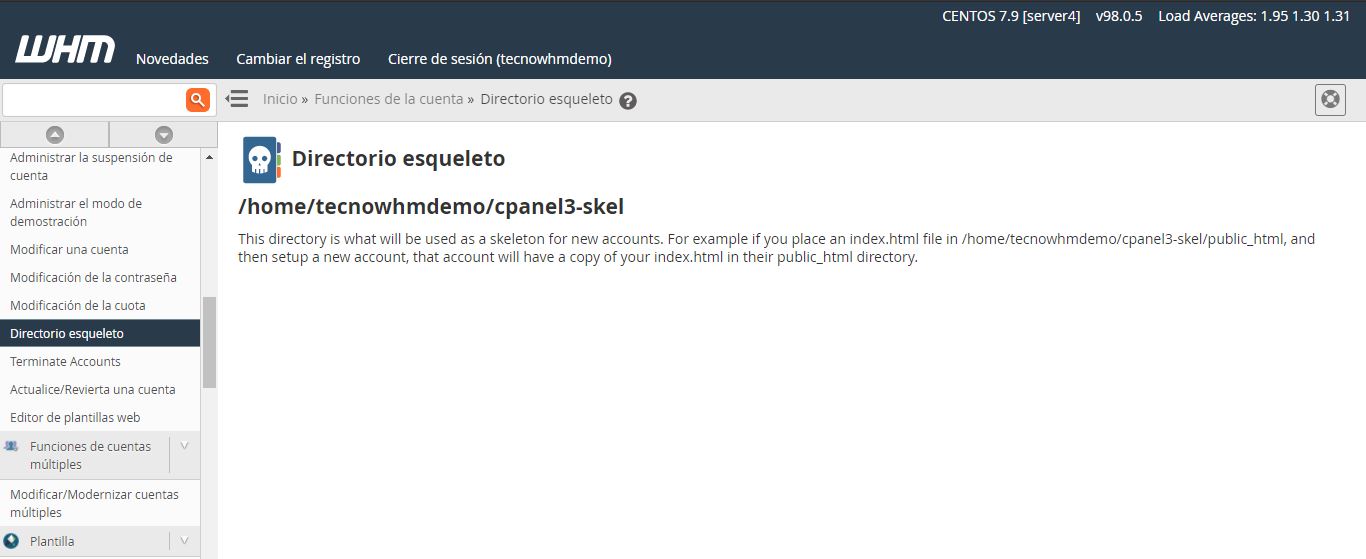This screenshot has height=559, width=1366.
Task: Click the lifebuoy support icon
Action: (1330, 100)
